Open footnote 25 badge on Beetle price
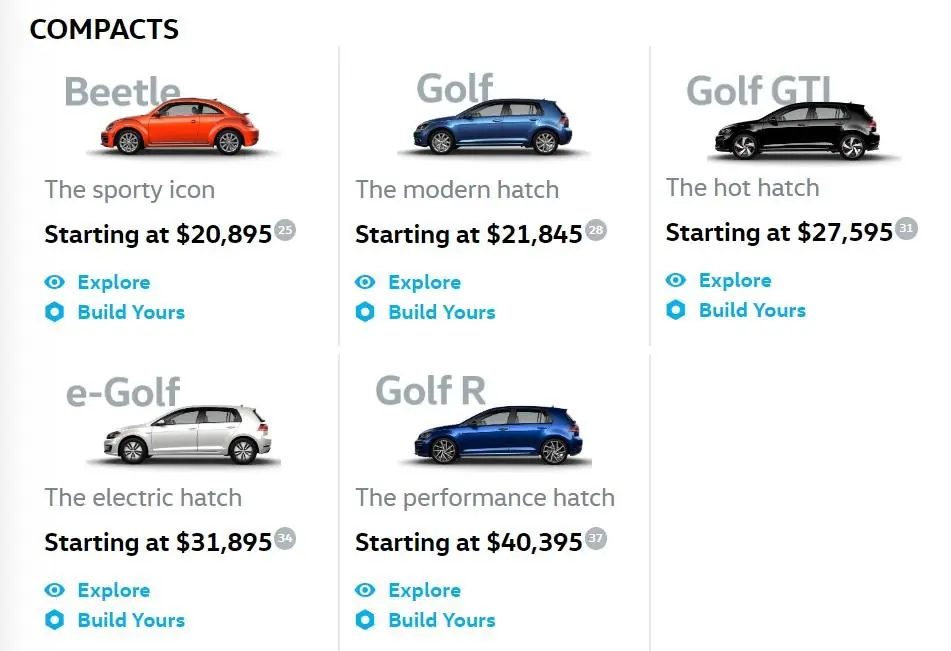Viewport: 951px width, 651px height. point(285,230)
